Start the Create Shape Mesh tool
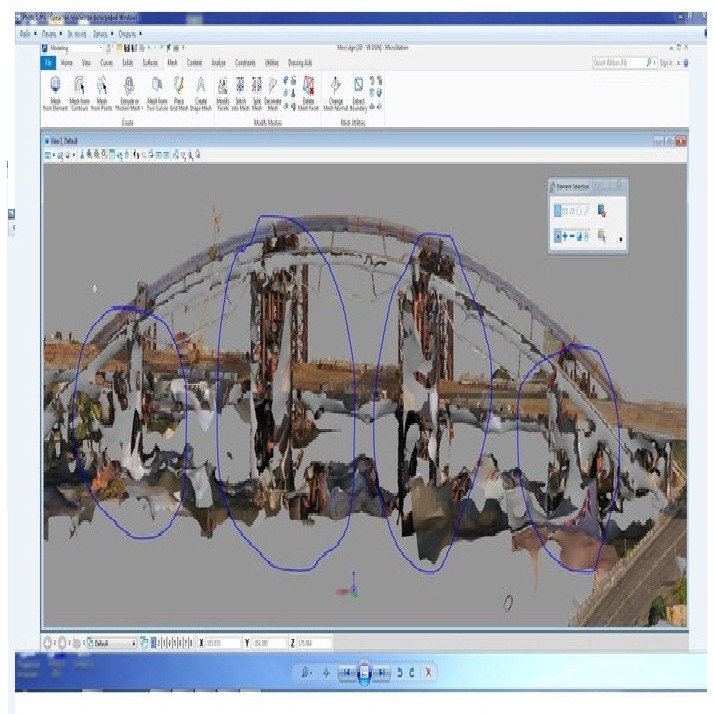This screenshot has height=714, width=714. [x=201, y=93]
